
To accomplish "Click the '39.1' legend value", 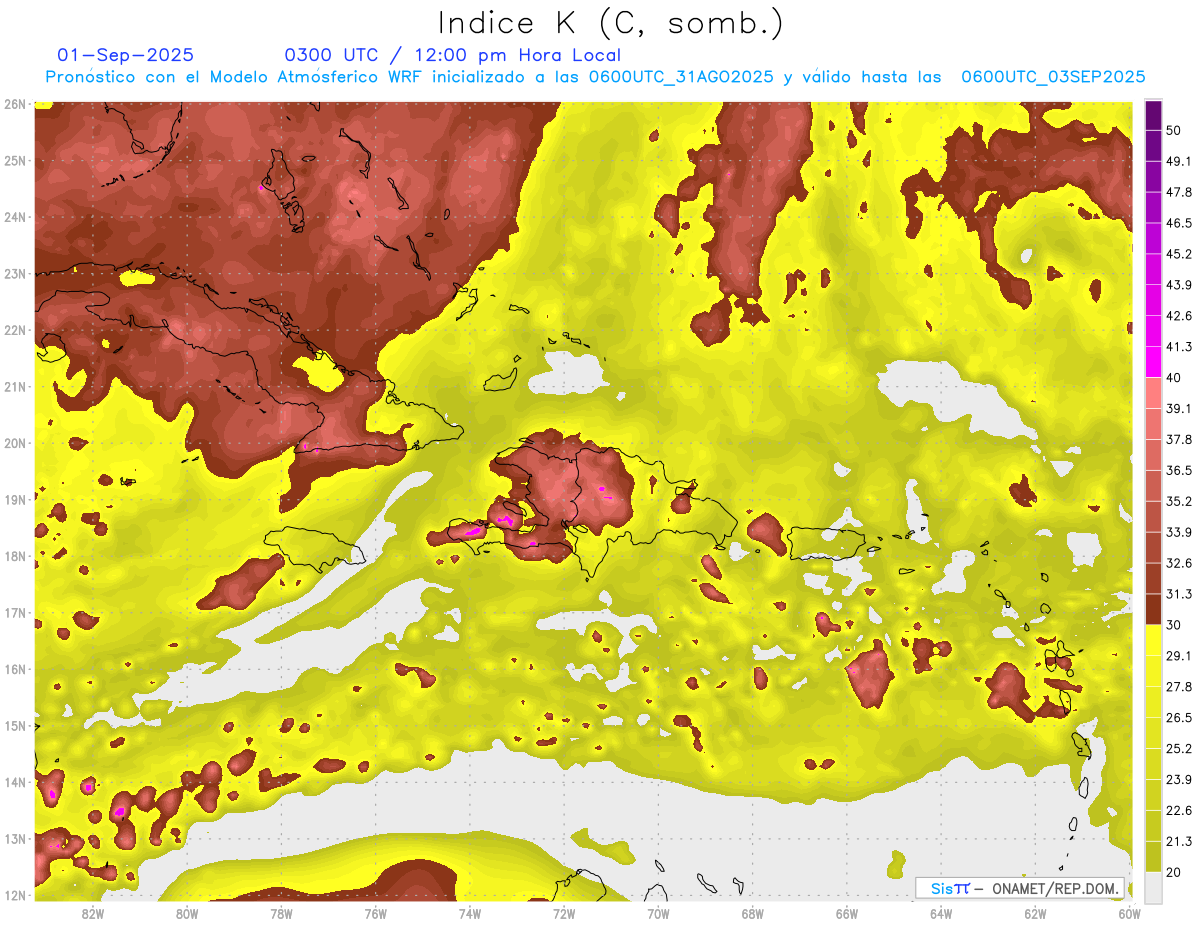I will point(1178,408).
